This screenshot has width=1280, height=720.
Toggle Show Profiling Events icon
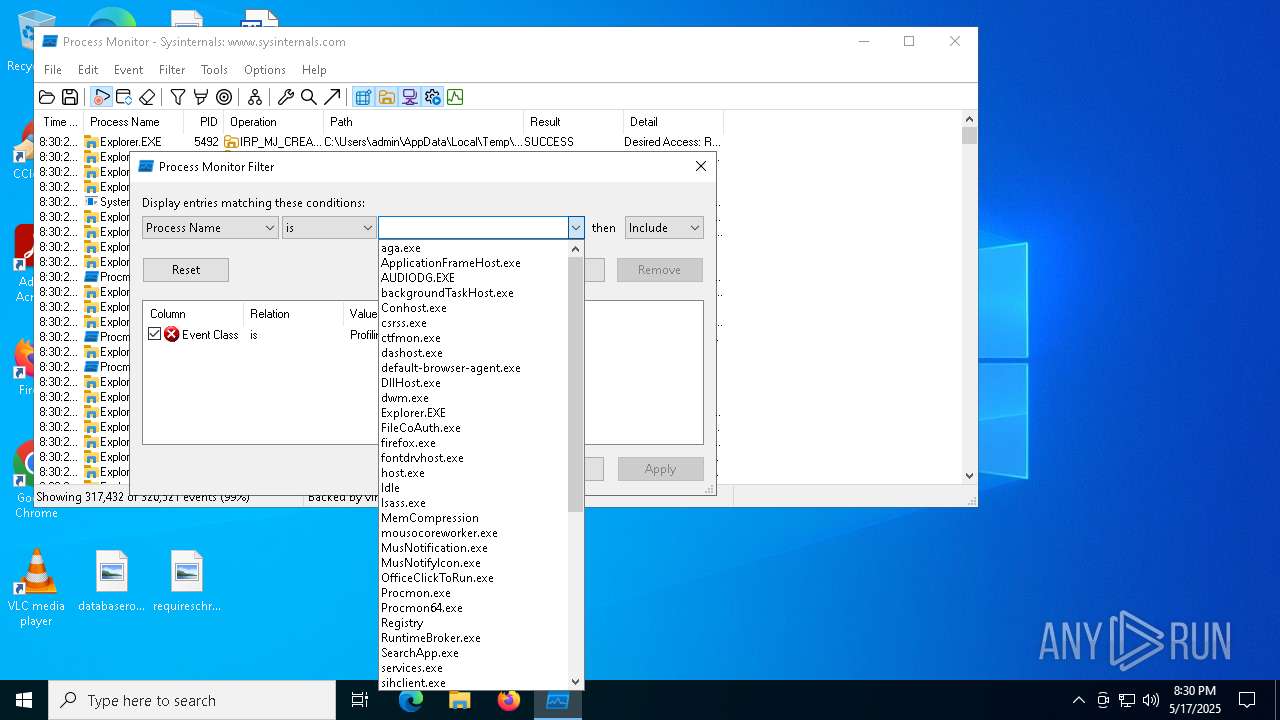point(455,97)
